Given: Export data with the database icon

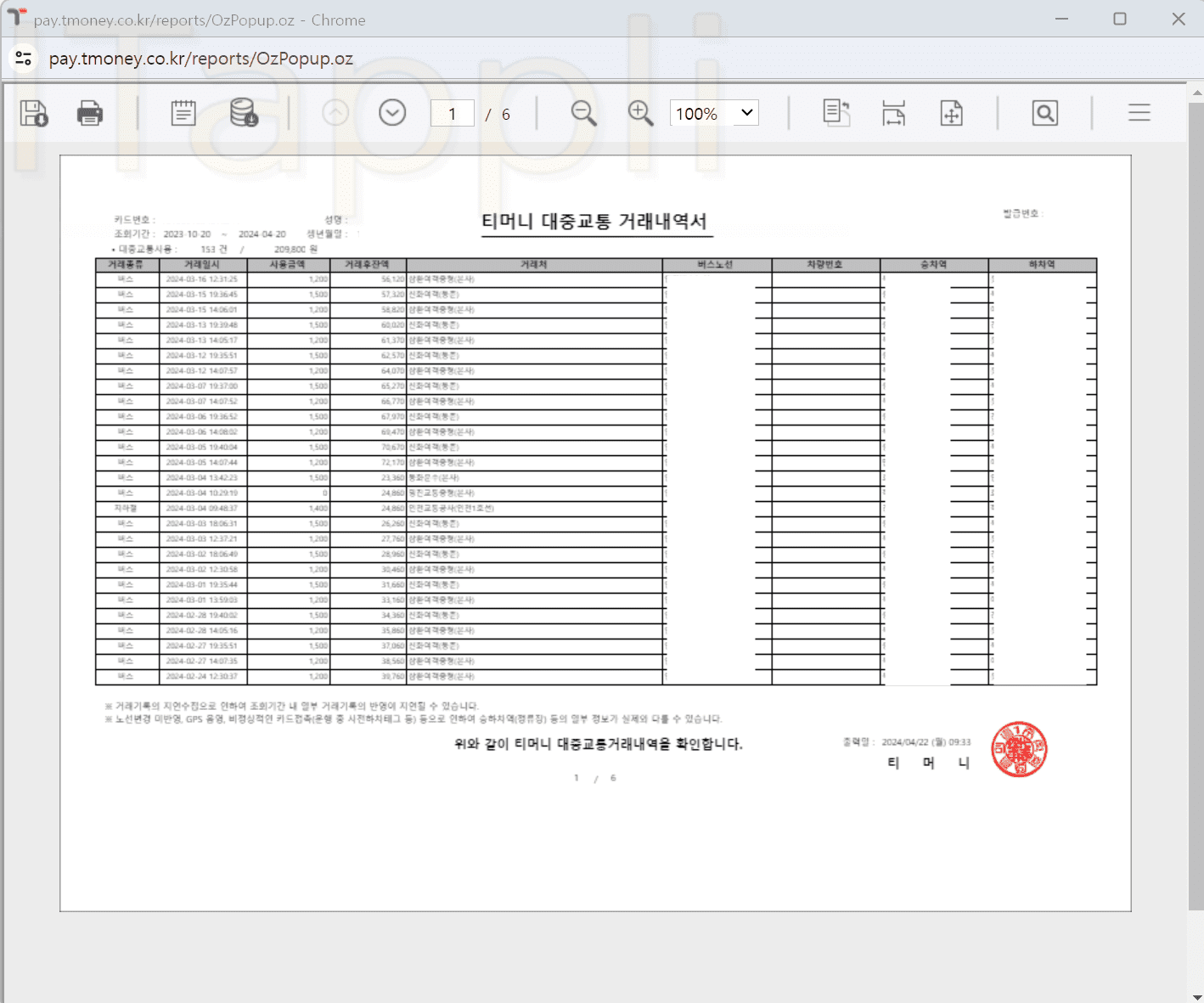Looking at the screenshot, I should tap(244, 113).
